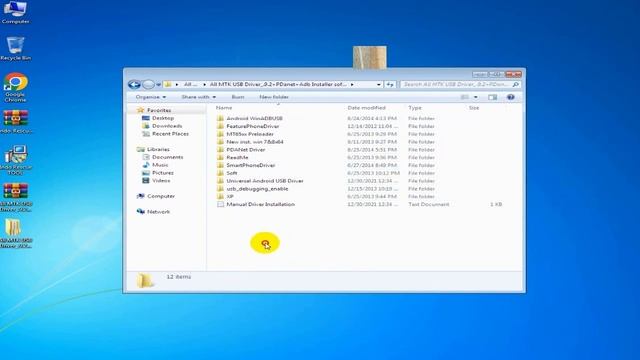
Task: Click the All MTK USB Driver breadcrumb segment
Action: [x=278, y=84]
